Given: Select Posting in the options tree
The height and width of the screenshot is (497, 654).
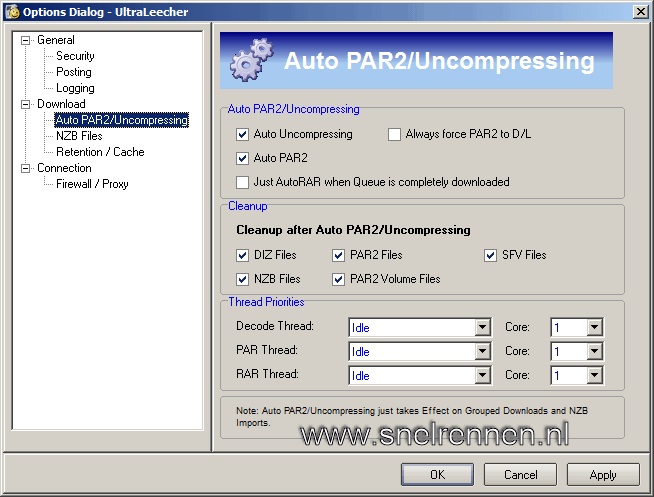Looking at the screenshot, I should (x=74, y=72).
